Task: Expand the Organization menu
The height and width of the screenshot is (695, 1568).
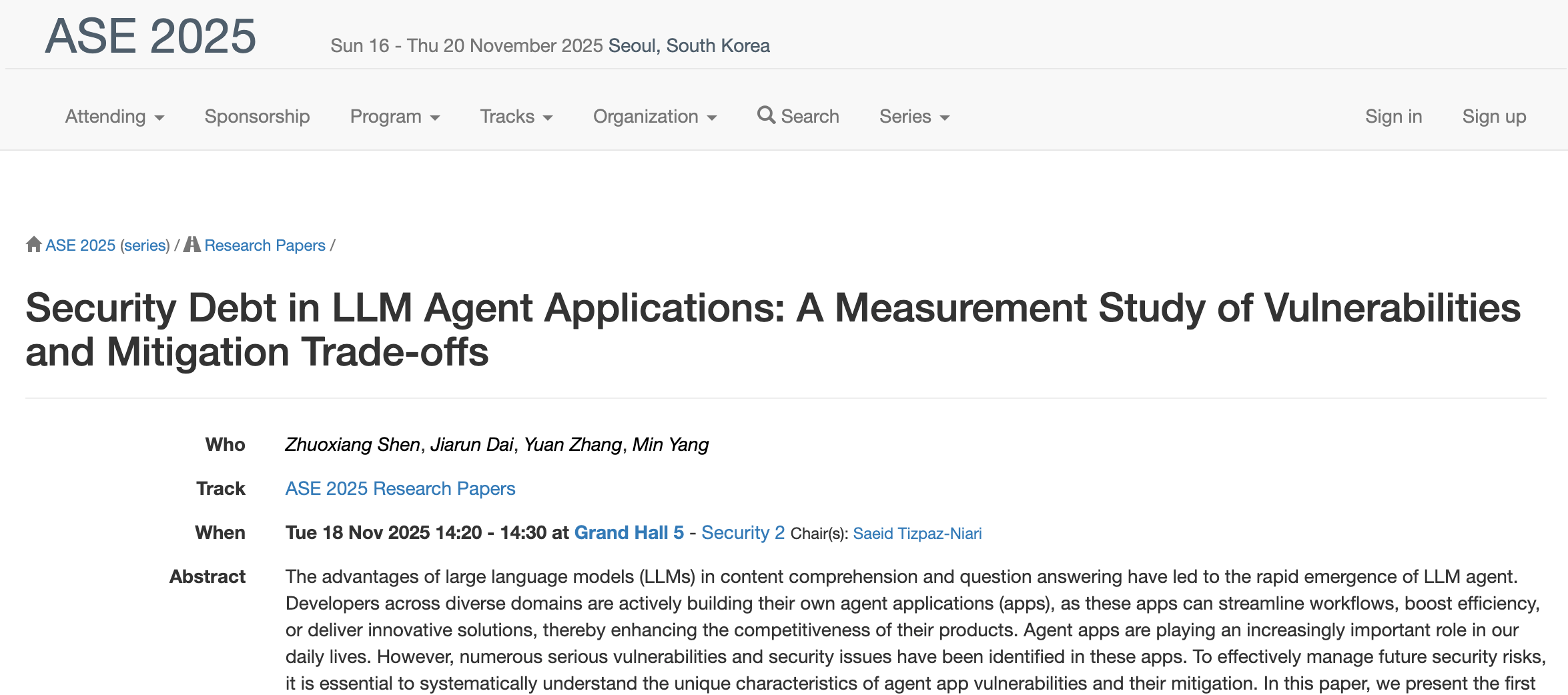Action: click(x=654, y=117)
